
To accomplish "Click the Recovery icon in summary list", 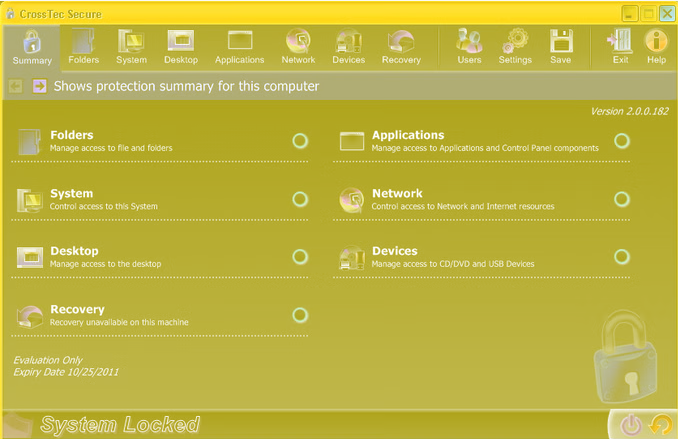I will click(x=29, y=316).
